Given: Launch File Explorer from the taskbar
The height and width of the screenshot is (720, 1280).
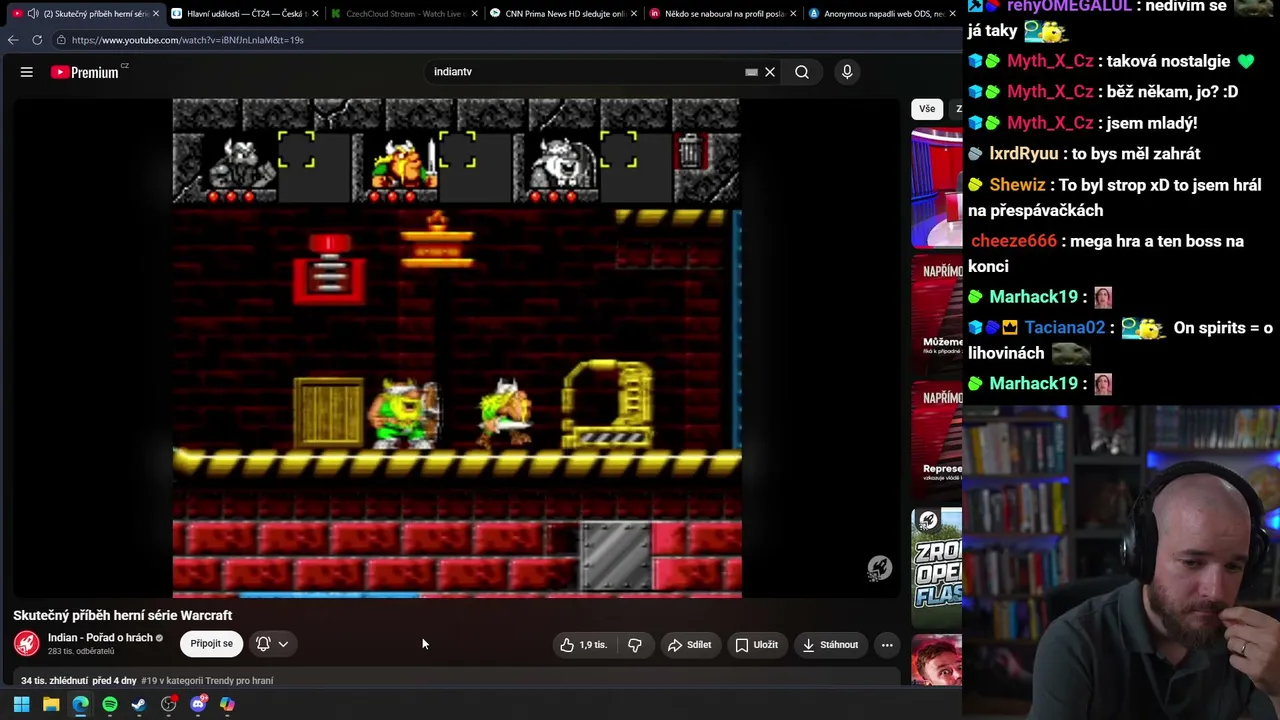Looking at the screenshot, I should click(51, 704).
